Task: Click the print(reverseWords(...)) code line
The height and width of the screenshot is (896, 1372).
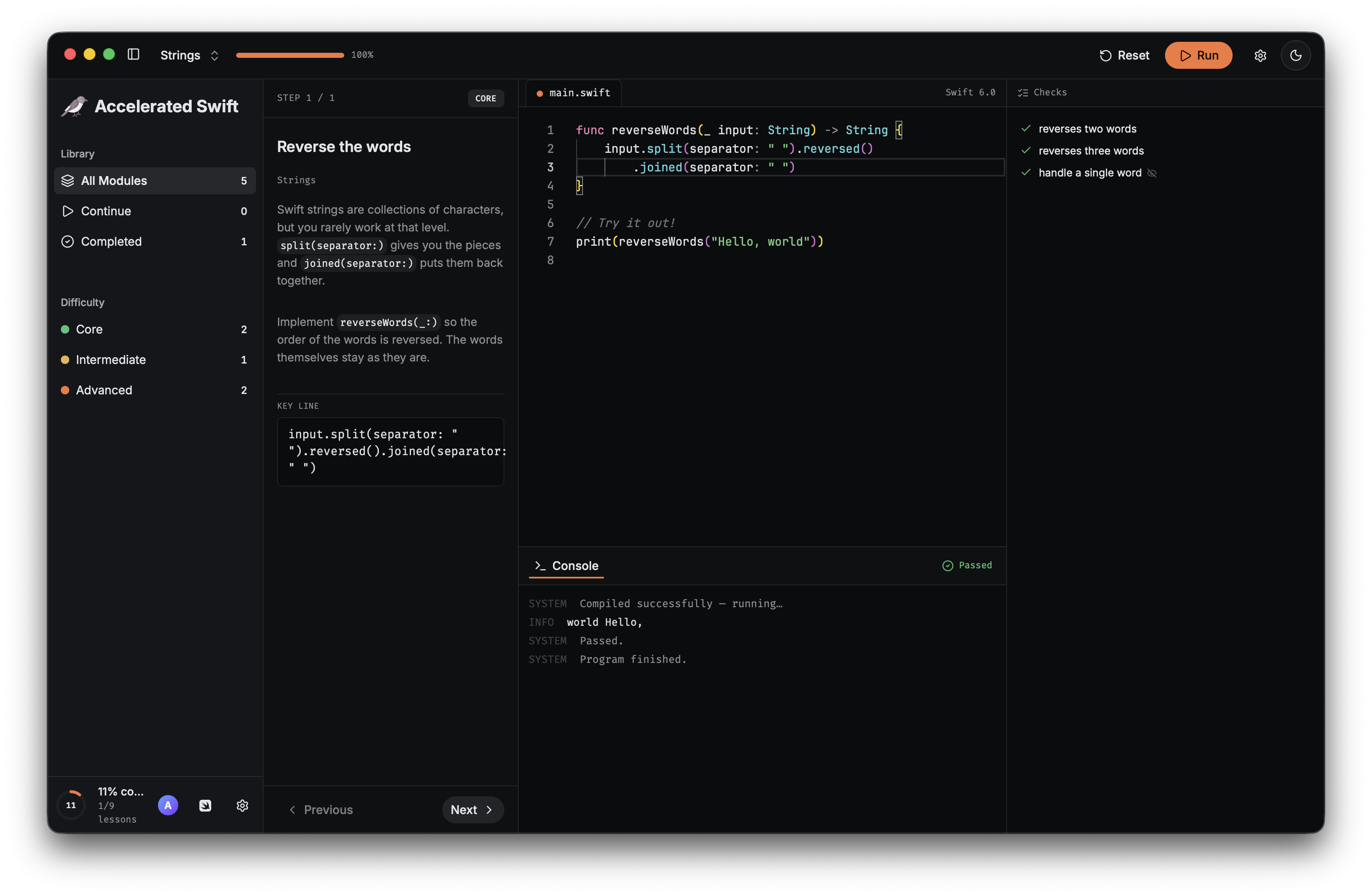Action: (x=700, y=242)
